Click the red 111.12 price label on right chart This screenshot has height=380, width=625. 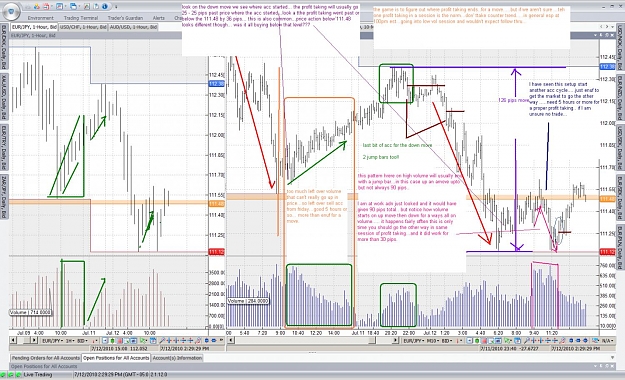[607, 252]
